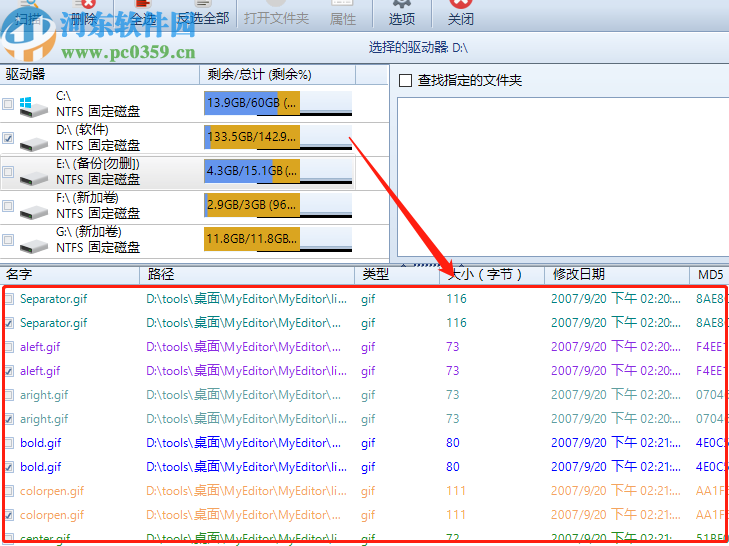This screenshot has height=546, width=729.
Task: Click the C:\ drive usage bar
Action: [277, 102]
